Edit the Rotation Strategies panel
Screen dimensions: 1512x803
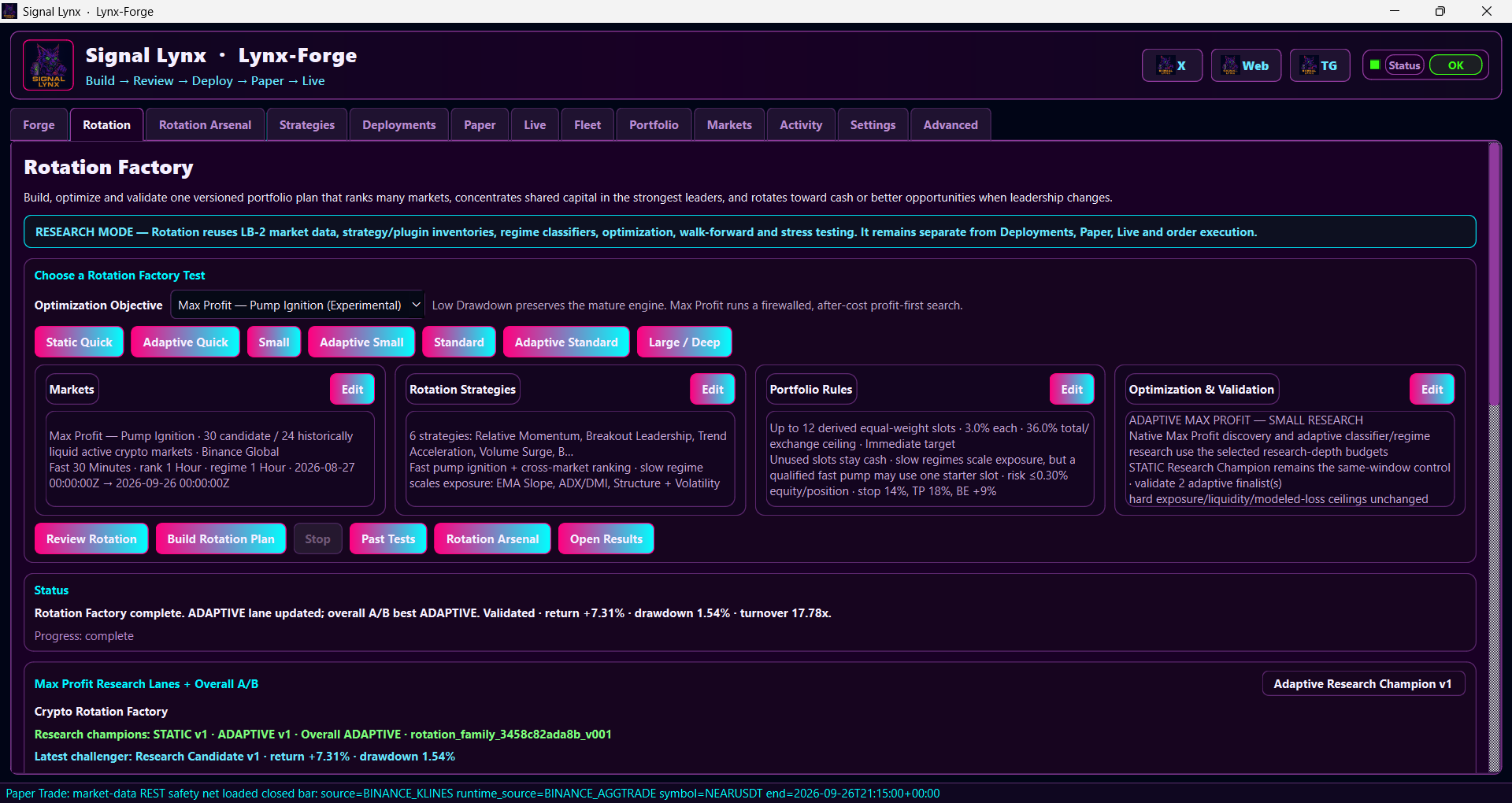click(713, 389)
